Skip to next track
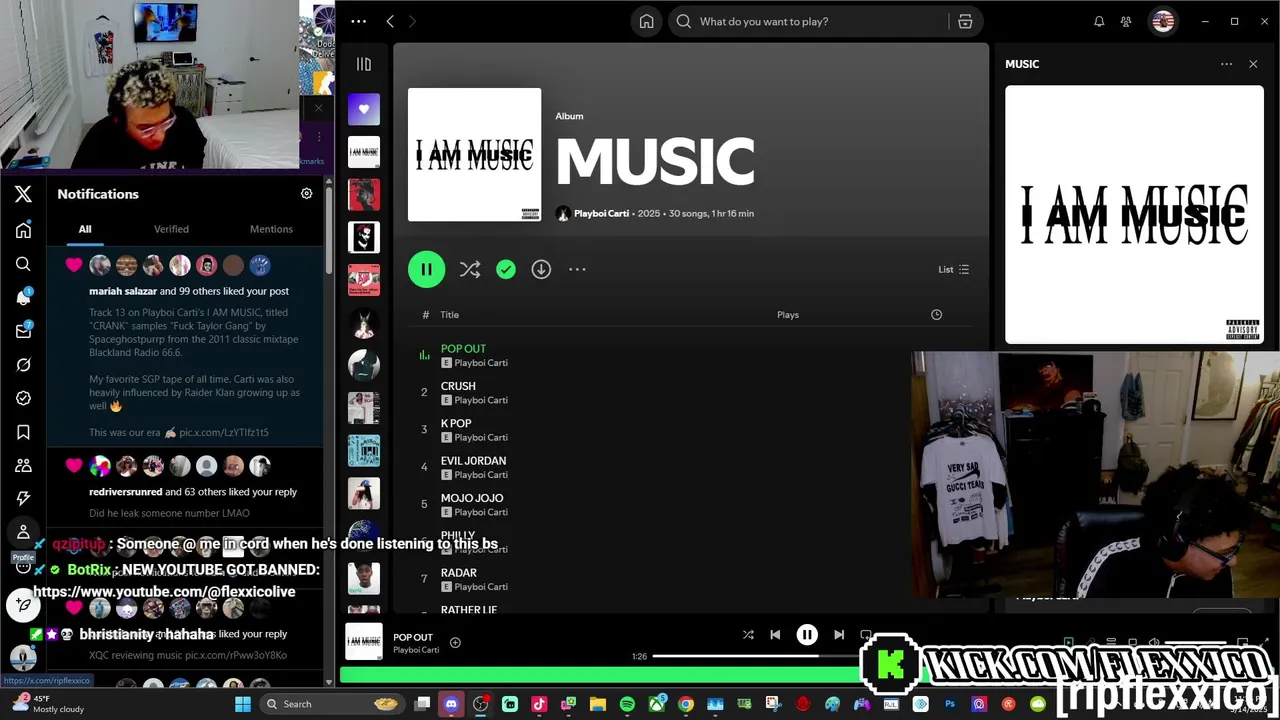Screen dimensions: 1280x720 (x=839, y=635)
